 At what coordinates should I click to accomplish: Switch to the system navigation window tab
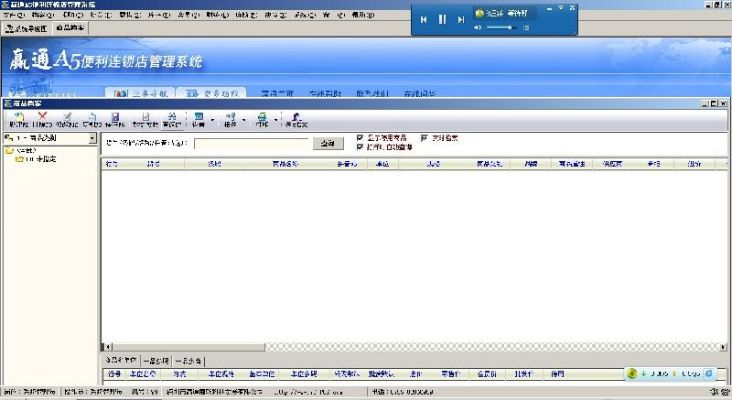point(26,28)
